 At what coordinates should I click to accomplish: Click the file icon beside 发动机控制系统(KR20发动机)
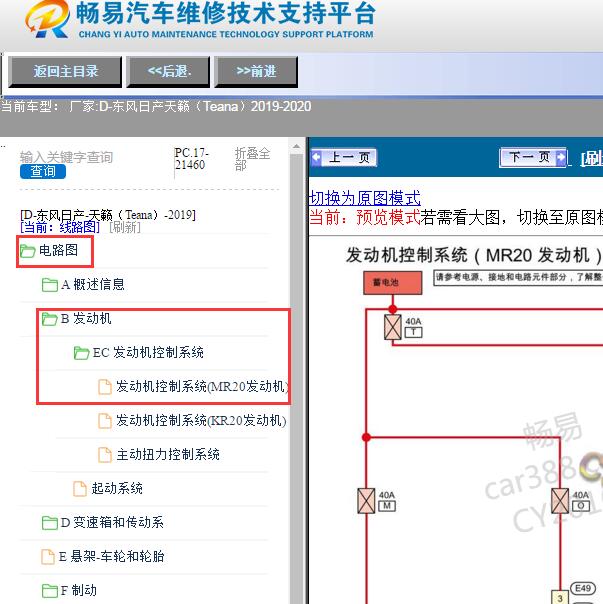105,421
